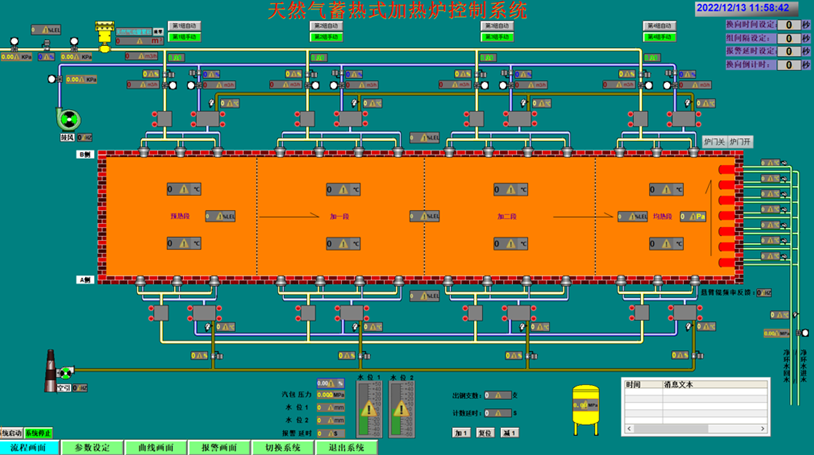Click the top red burner at furnace outlet

click(x=727, y=168)
